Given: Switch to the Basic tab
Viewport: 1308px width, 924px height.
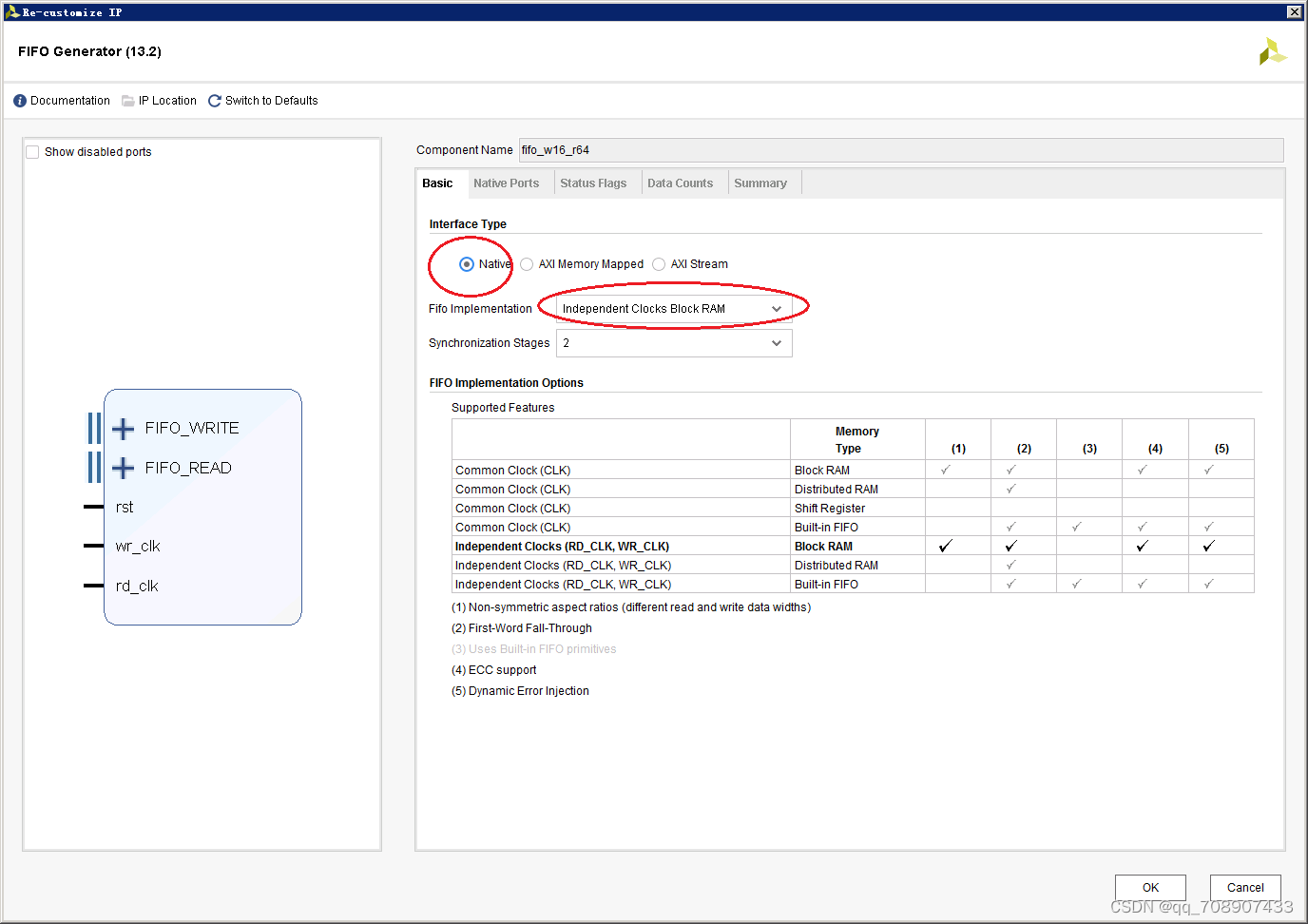Looking at the screenshot, I should point(437,183).
